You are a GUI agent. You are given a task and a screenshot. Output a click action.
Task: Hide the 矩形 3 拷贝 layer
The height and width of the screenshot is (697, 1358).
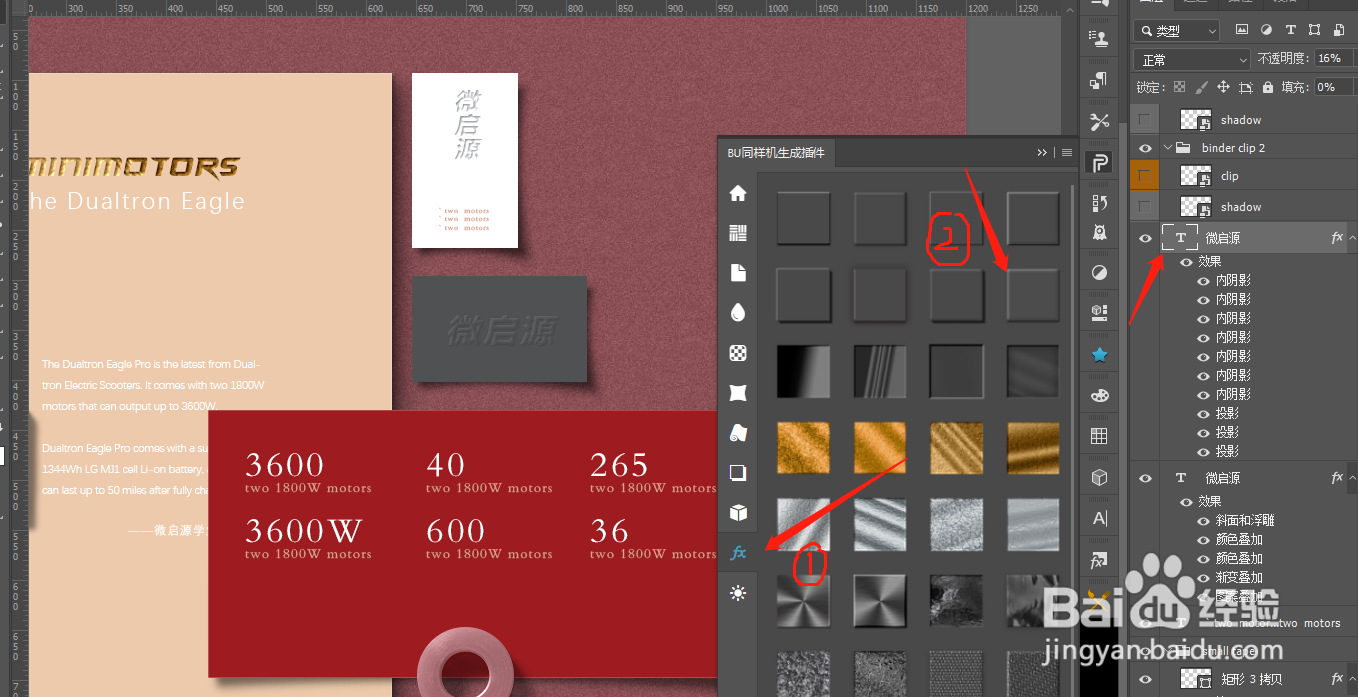tap(1145, 679)
